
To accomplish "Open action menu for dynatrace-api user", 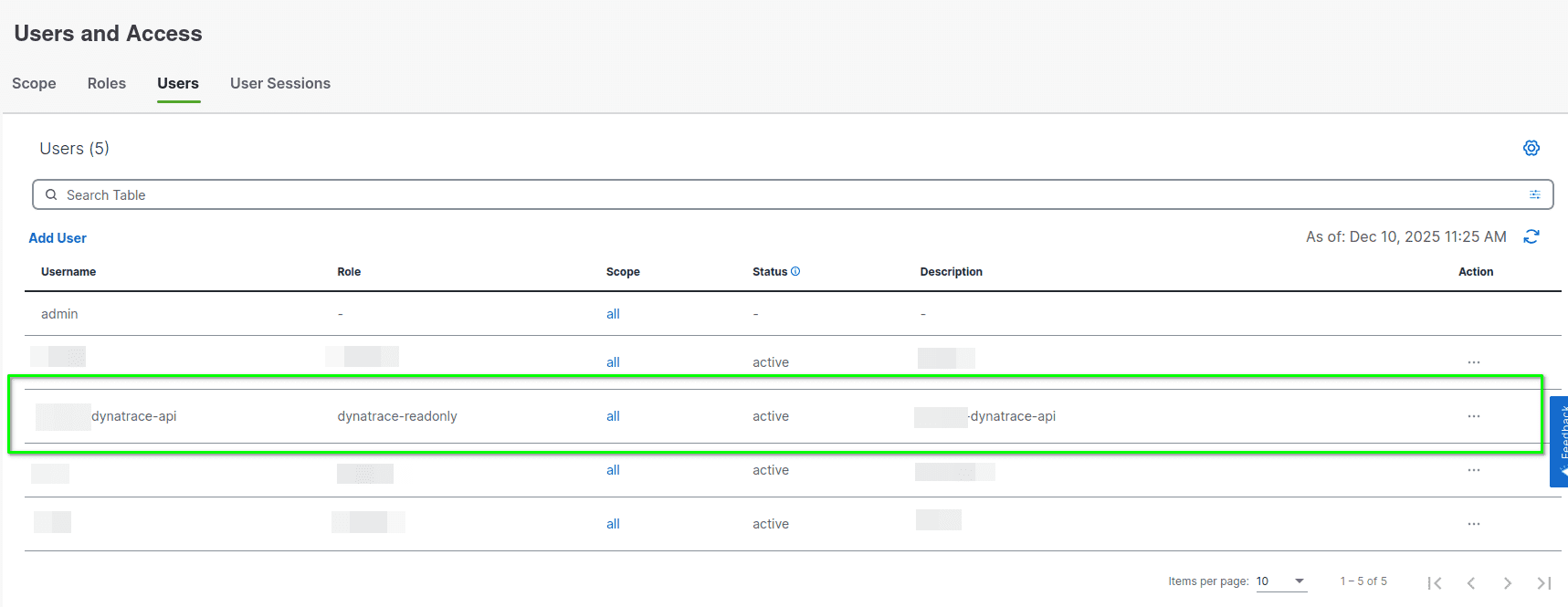I will pyautogui.click(x=1473, y=416).
